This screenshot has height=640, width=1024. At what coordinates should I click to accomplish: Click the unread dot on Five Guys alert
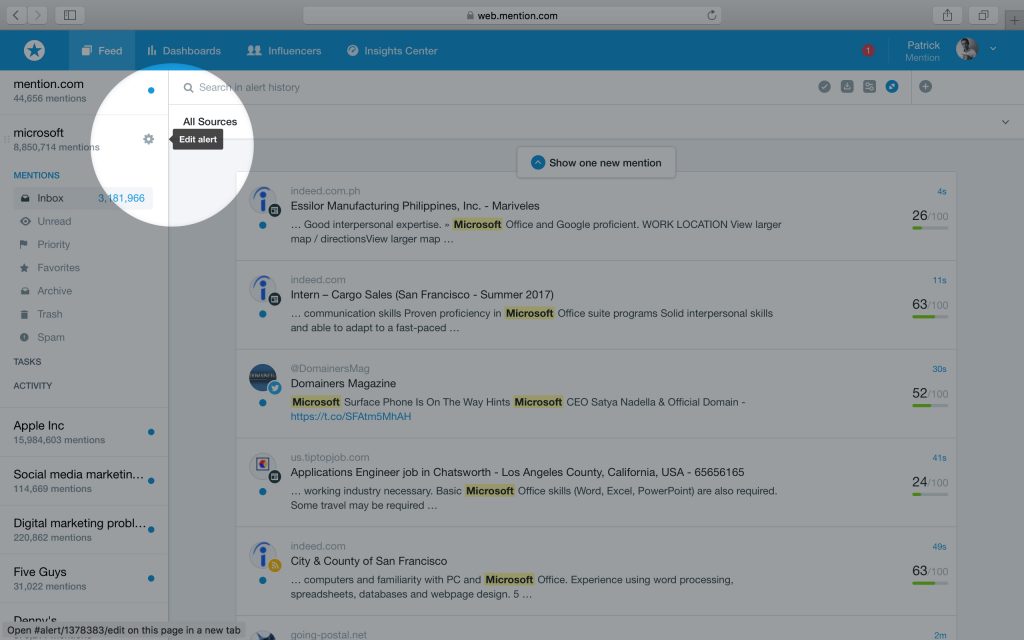pos(151,579)
